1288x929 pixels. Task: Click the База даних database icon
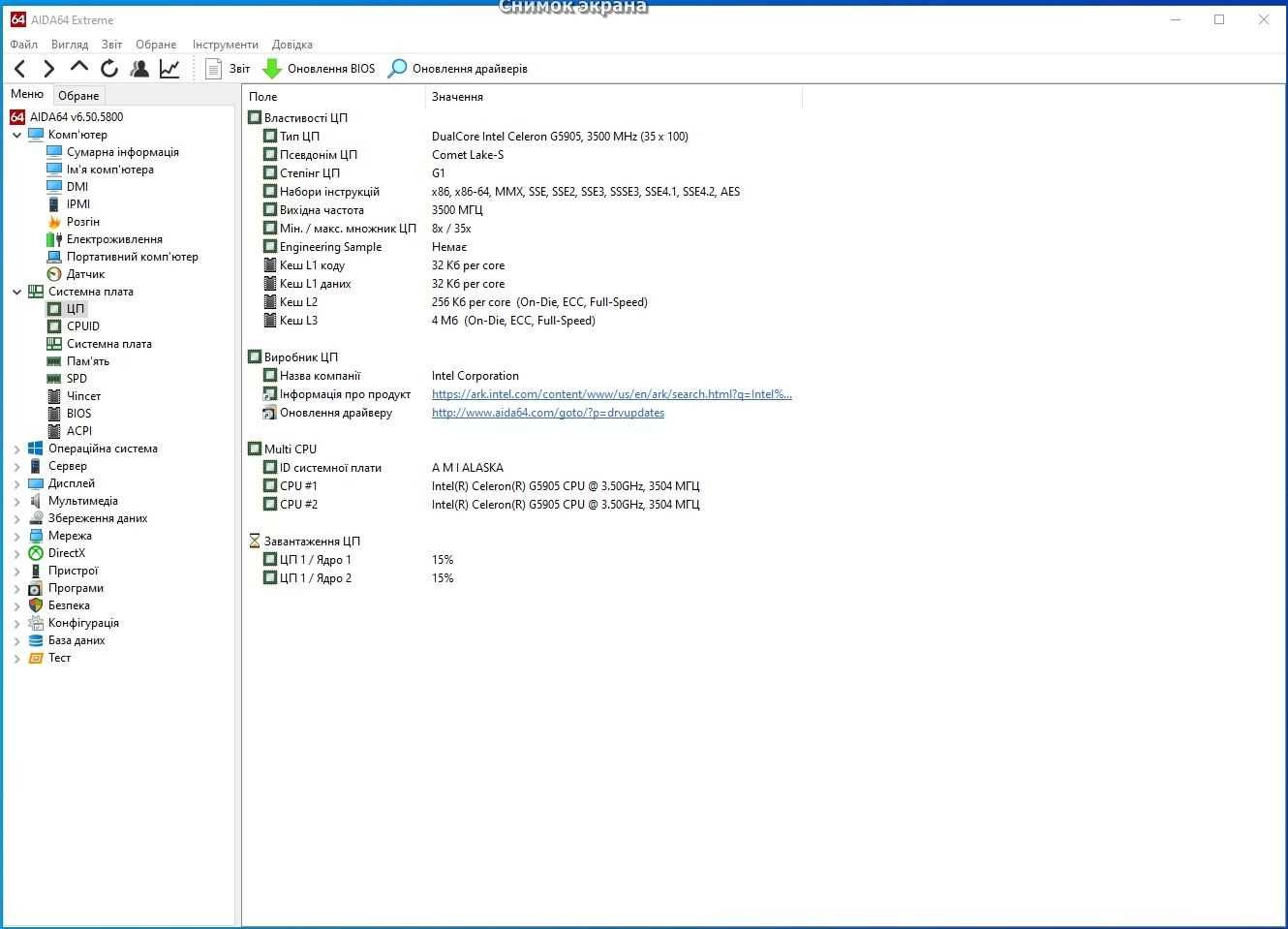pos(36,640)
